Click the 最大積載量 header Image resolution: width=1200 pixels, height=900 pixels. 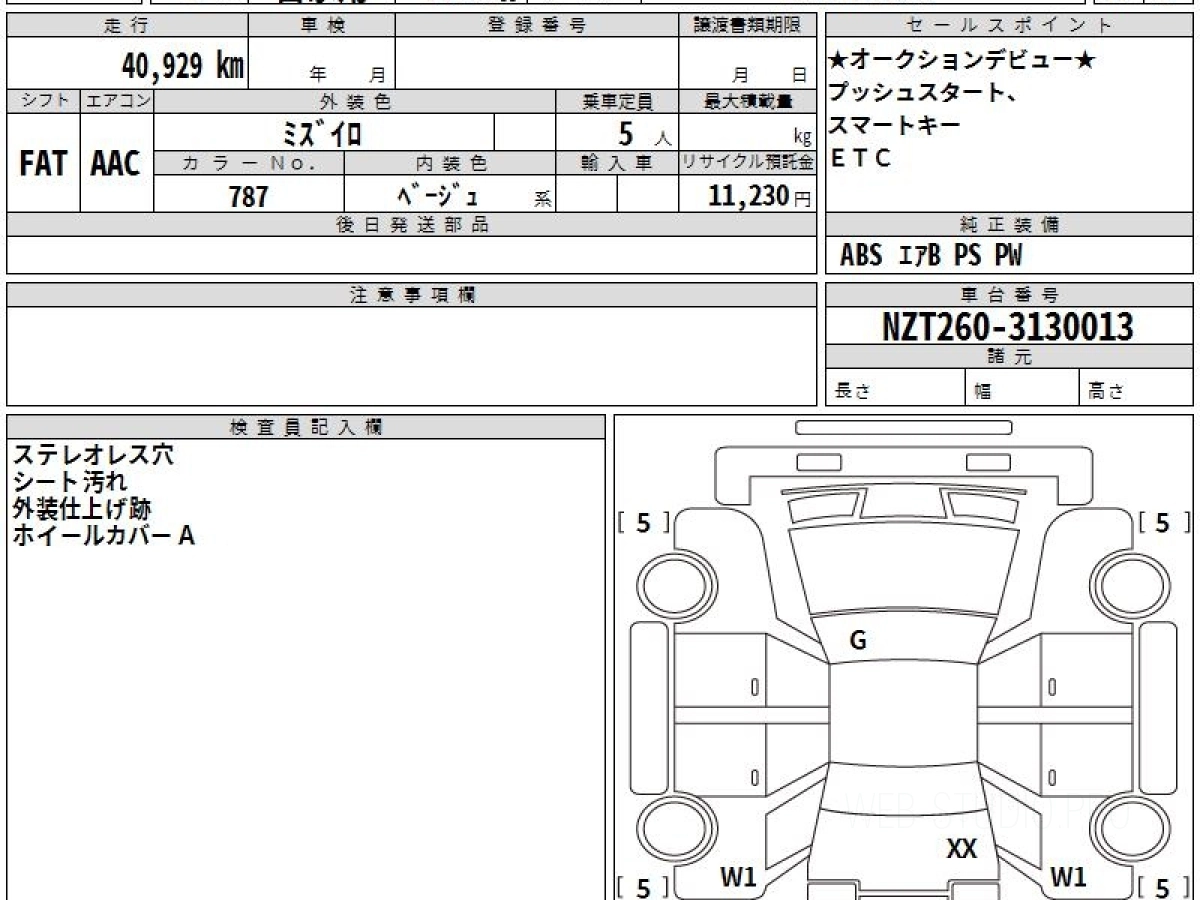click(x=748, y=101)
